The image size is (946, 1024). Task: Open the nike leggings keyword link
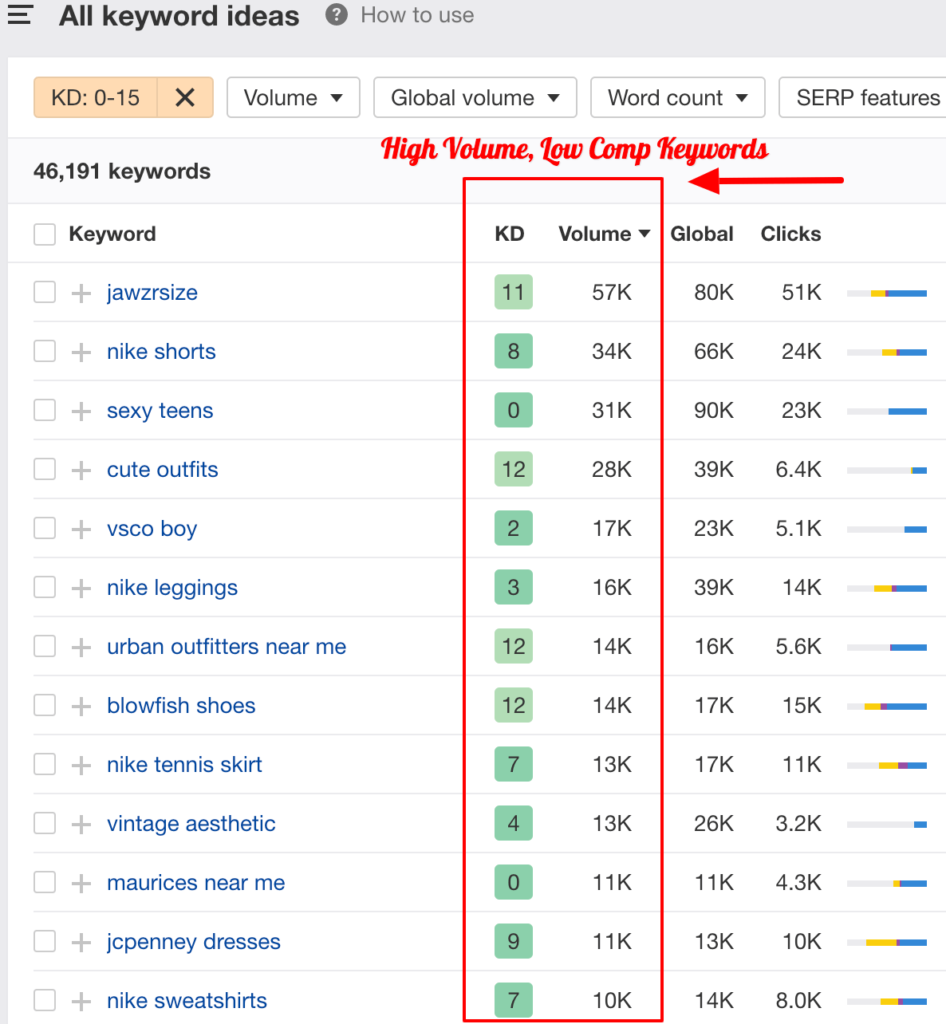(x=172, y=588)
